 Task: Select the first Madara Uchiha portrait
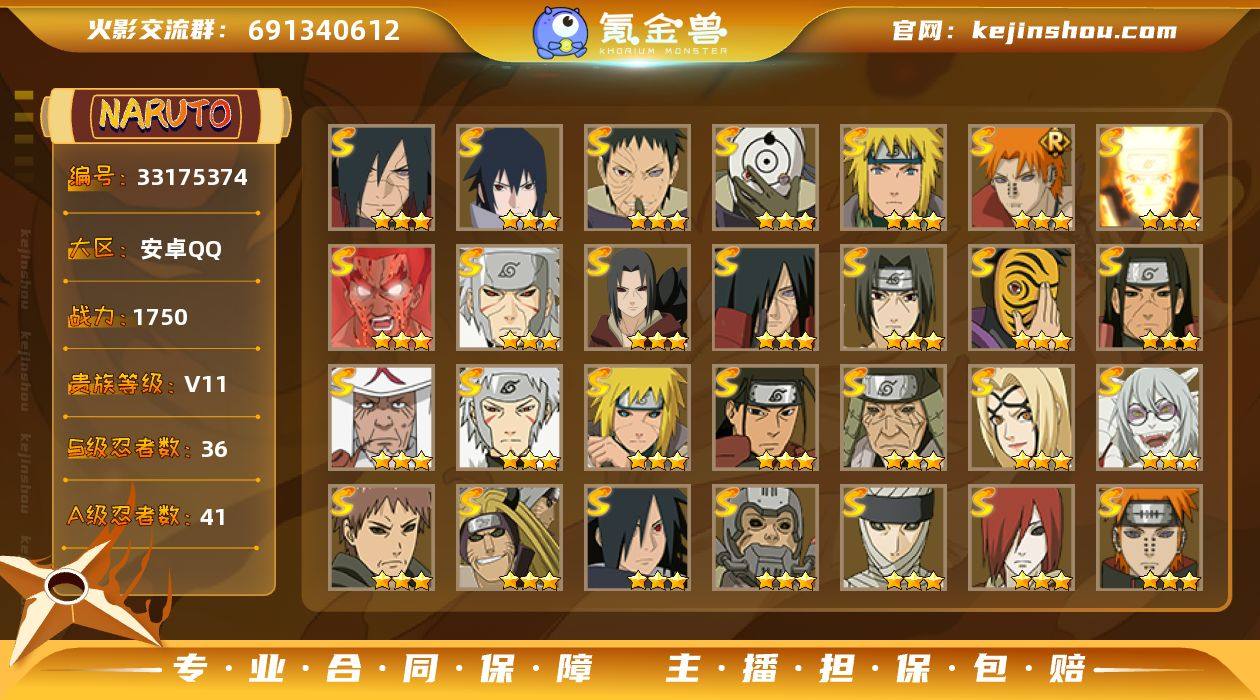(x=381, y=178)
